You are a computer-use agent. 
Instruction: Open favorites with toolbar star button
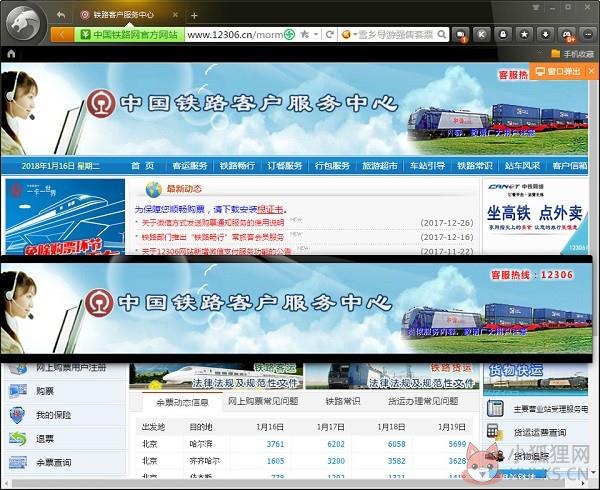click(524, 35)
